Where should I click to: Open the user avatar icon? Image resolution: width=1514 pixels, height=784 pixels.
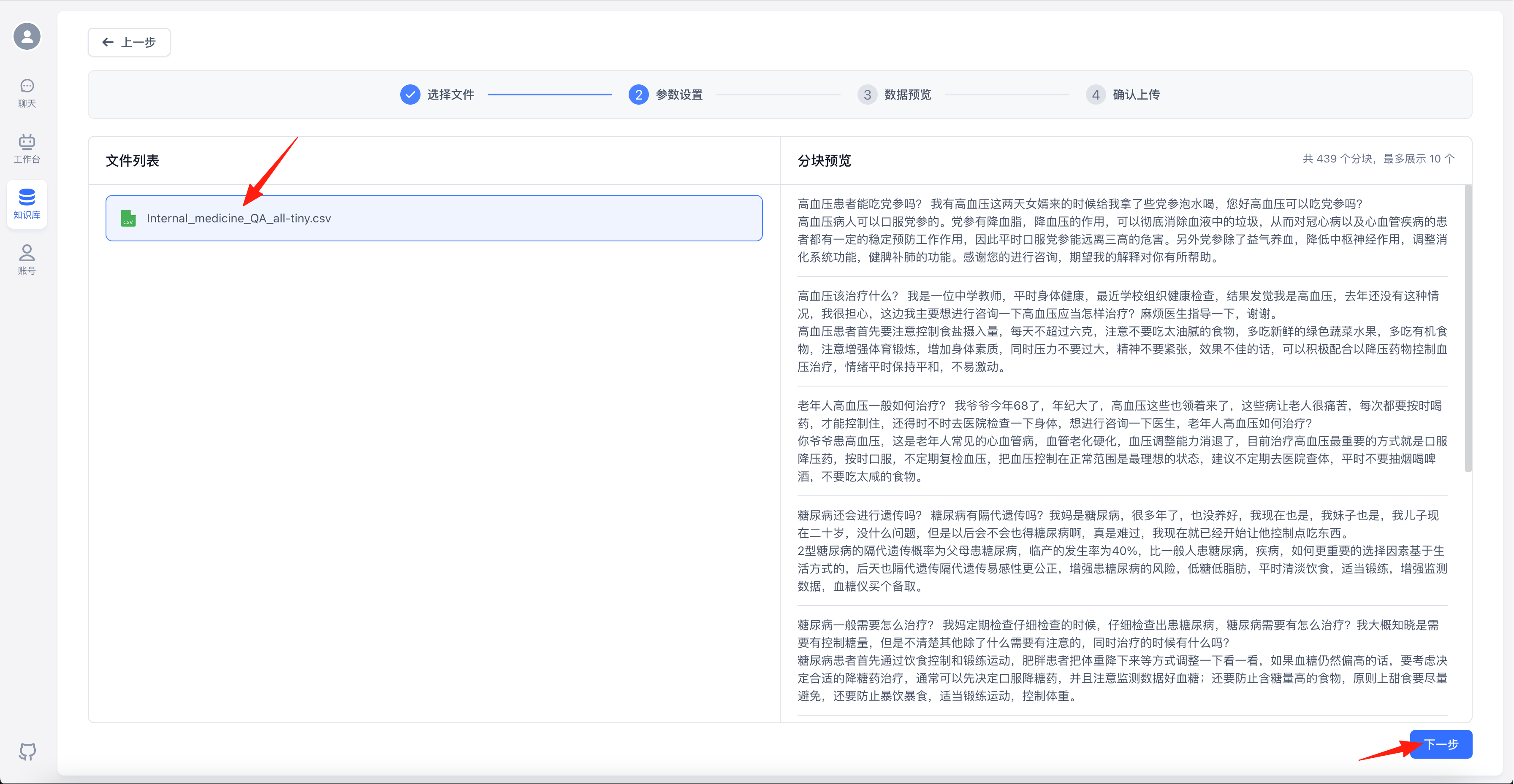27,36
